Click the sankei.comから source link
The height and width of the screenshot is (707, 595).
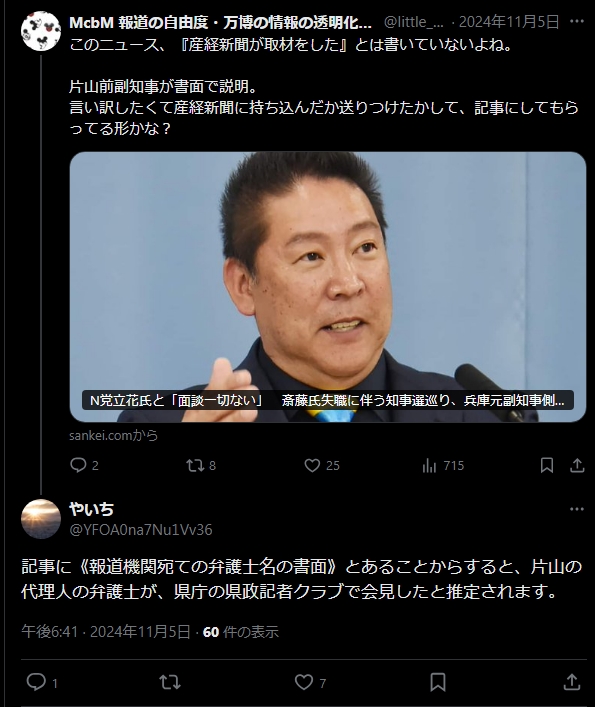pos(114,435)
